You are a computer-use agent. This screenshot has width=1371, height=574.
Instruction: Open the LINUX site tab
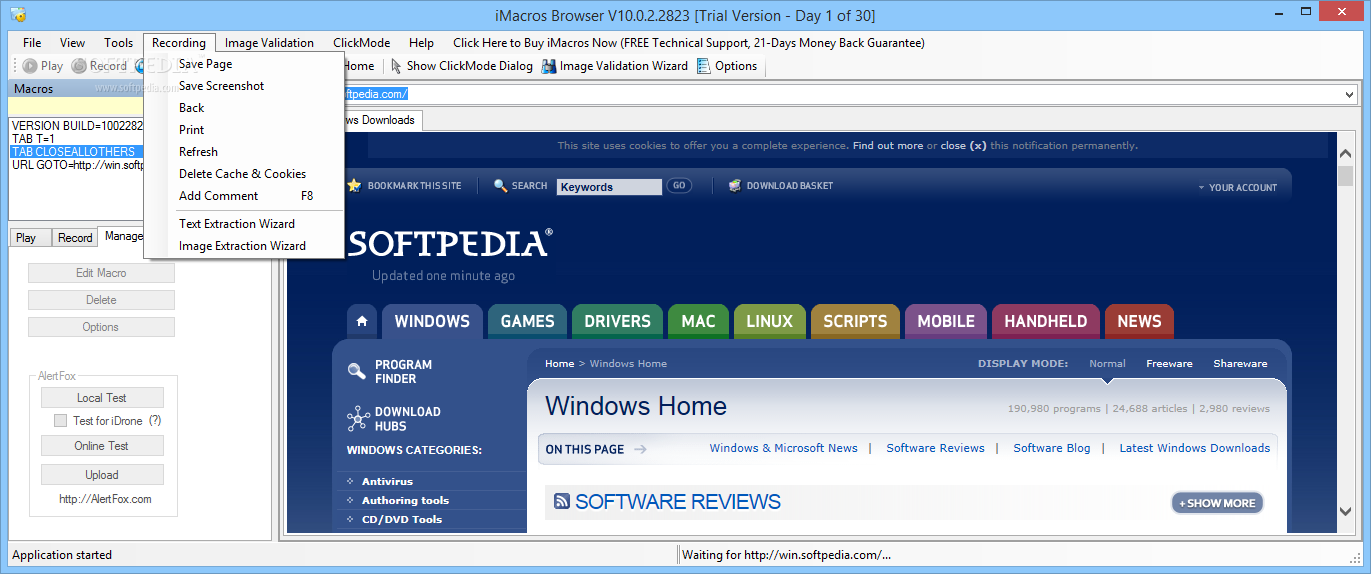tap(770, 321)
